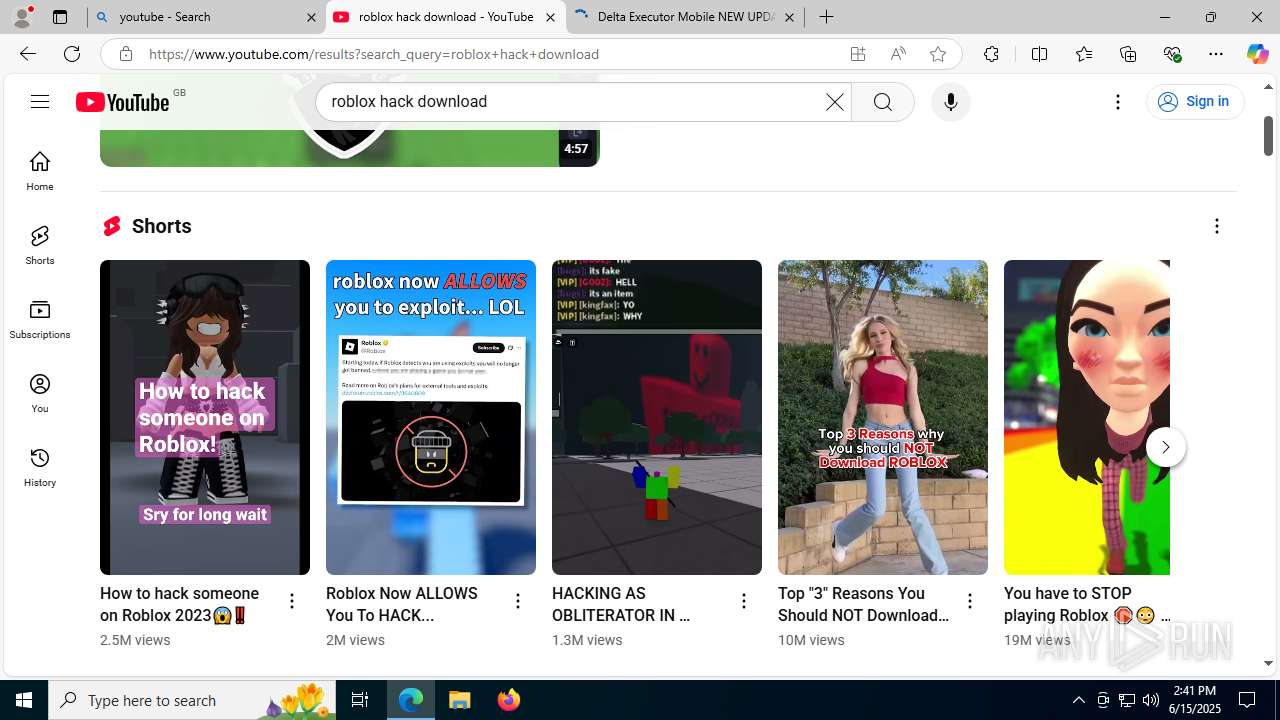The width and height of the screenshot is (1280, 720).
Task: Open Copilot in Edge
Action: pos(1257,54)
